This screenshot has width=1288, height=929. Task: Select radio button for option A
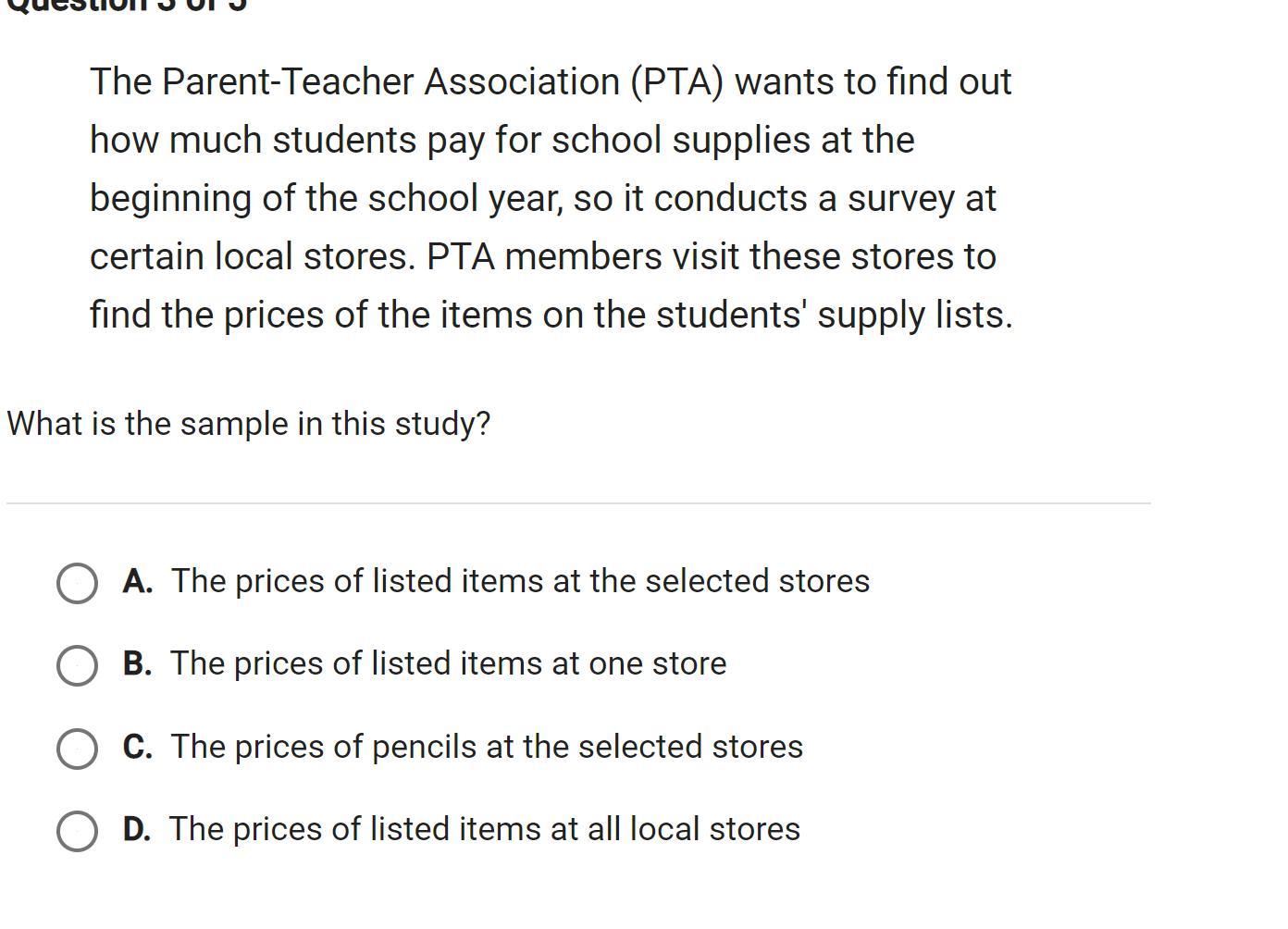tap(77, 583)
